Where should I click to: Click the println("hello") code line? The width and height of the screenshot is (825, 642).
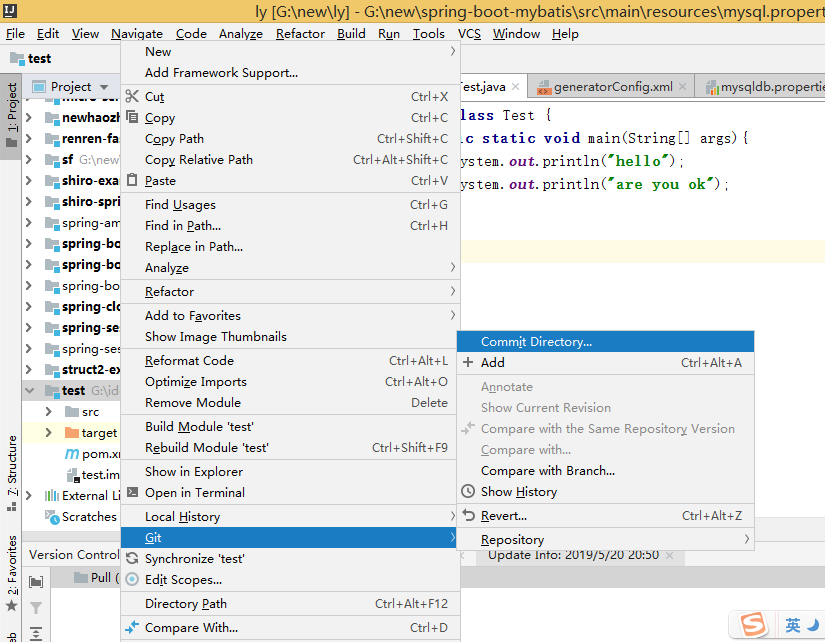point(572,161)
